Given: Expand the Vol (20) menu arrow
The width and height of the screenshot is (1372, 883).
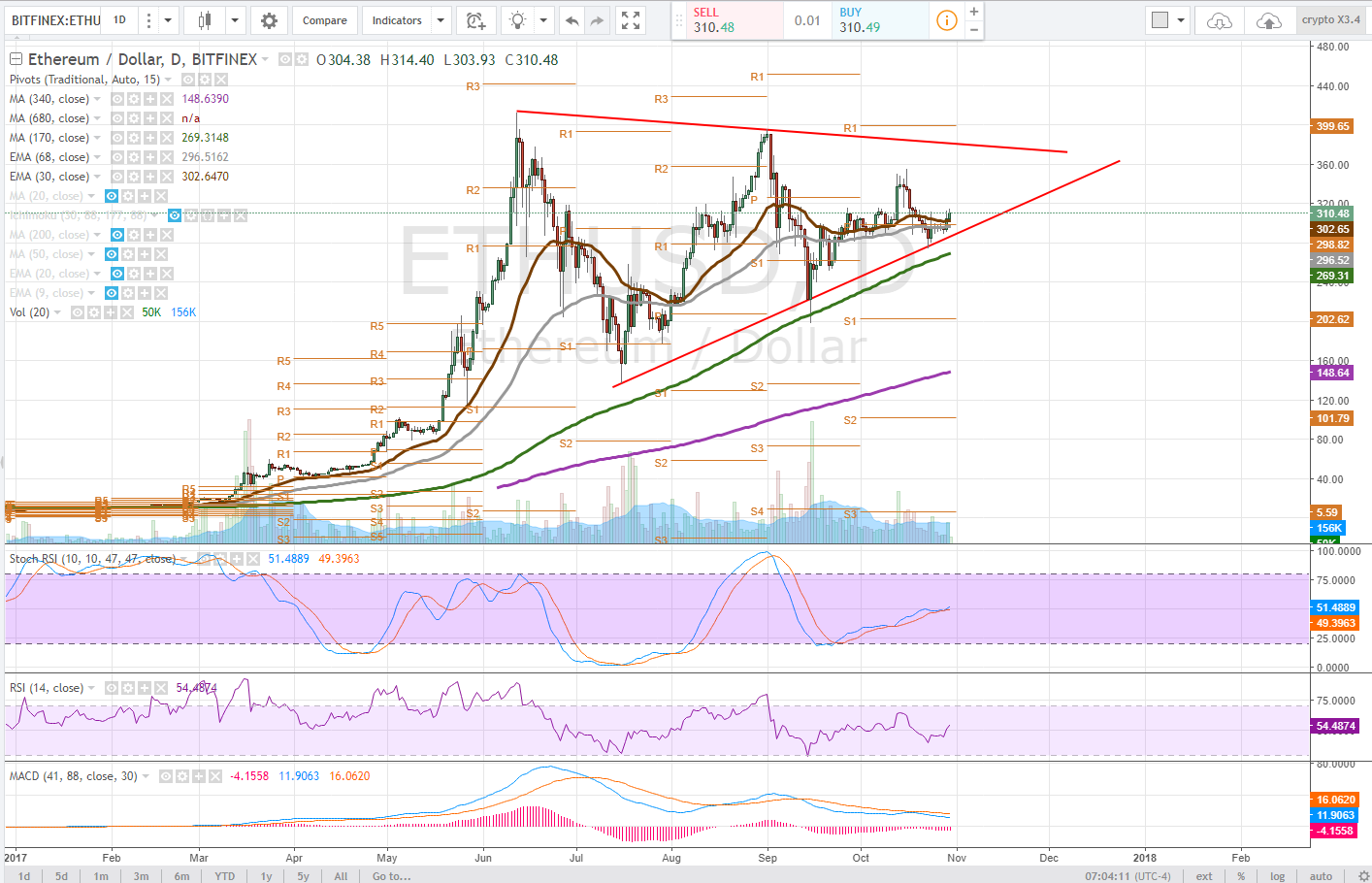Looking at the screenshot, I should tap(59, 312).
